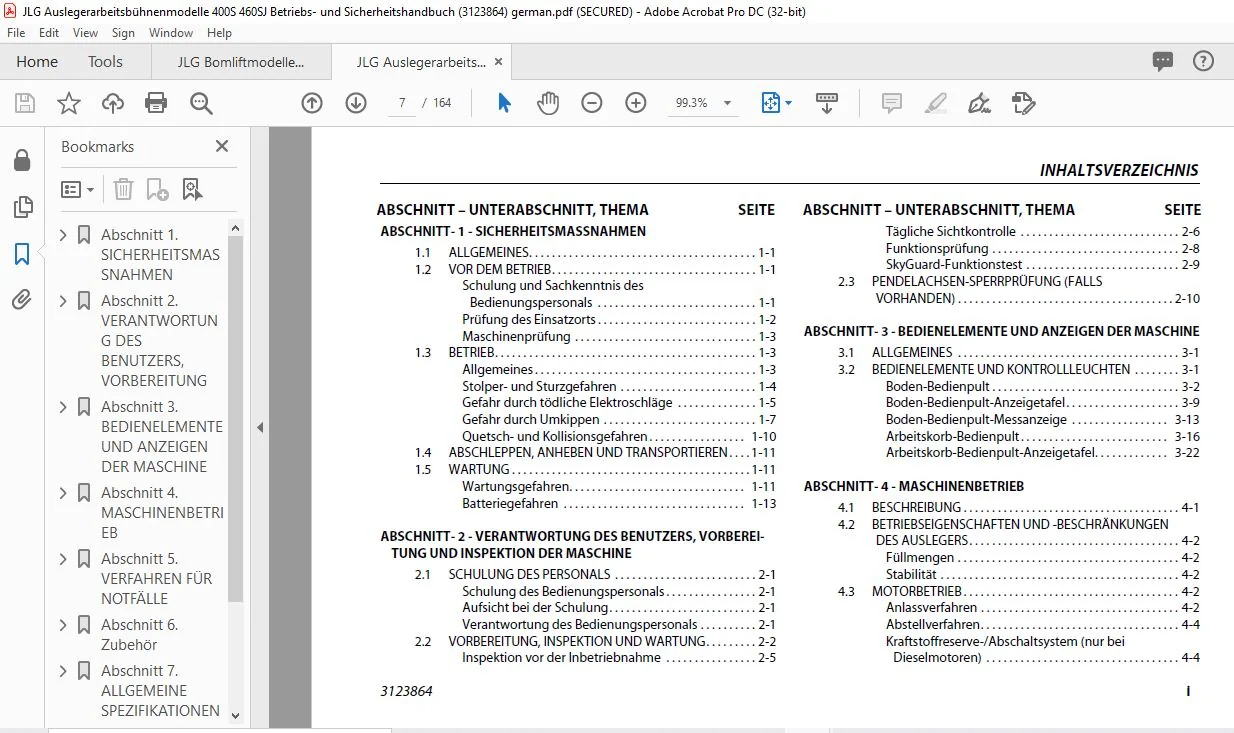Click the page number input field
The height and width of the screenshot is (733, 1234).
[401, 102]
